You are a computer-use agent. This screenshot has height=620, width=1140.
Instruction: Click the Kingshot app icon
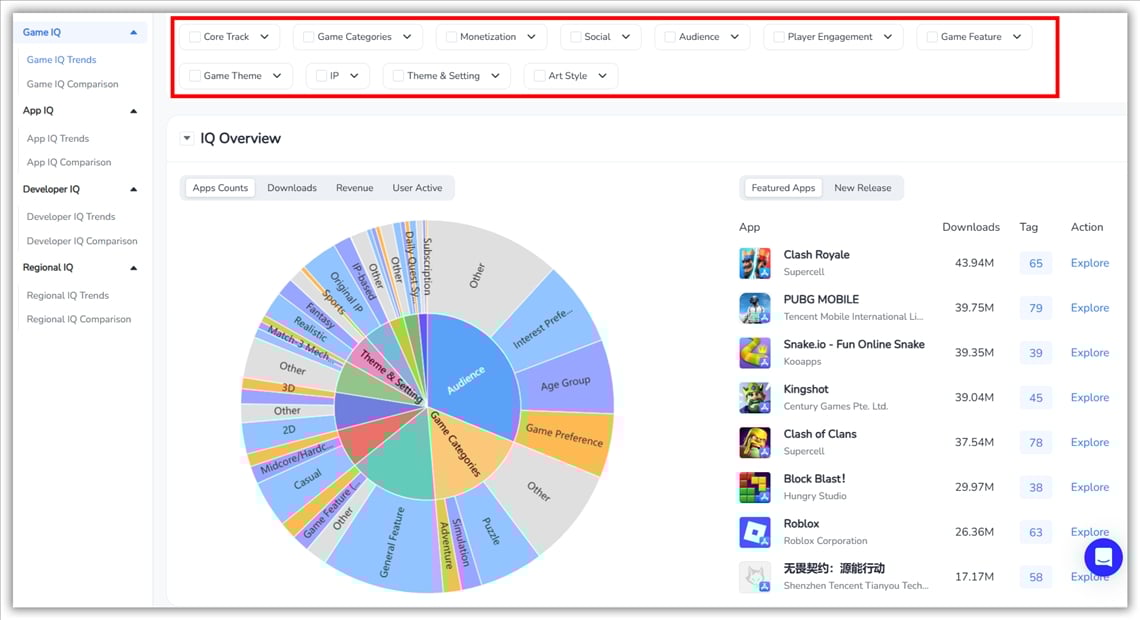(757, 396)
